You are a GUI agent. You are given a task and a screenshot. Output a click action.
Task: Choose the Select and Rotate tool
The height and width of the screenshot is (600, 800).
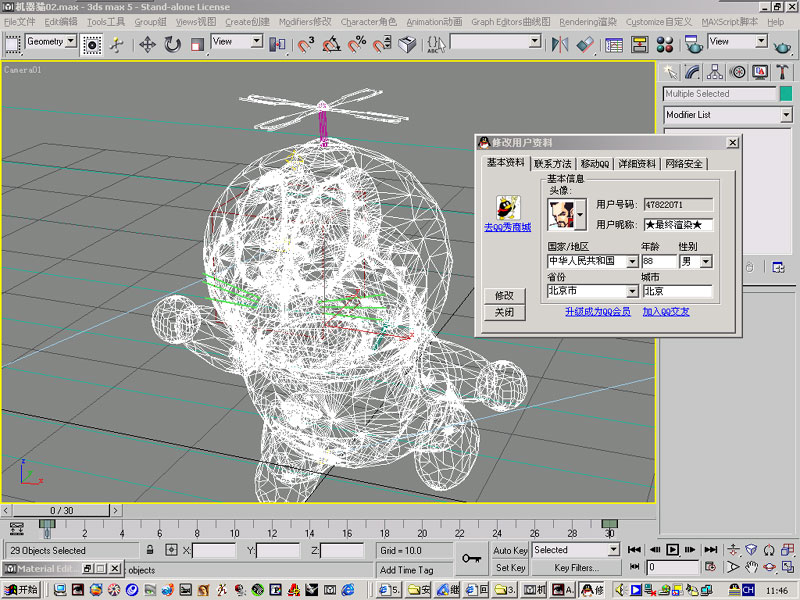[172, 45]
